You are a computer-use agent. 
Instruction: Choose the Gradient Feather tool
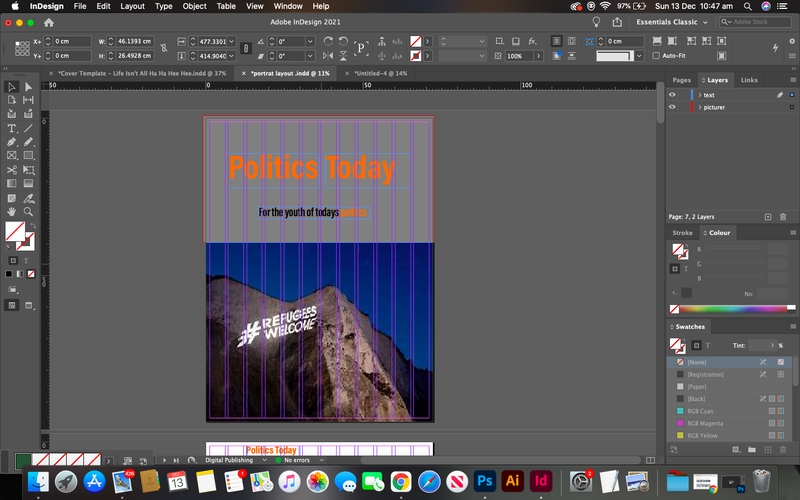(28, 183)
